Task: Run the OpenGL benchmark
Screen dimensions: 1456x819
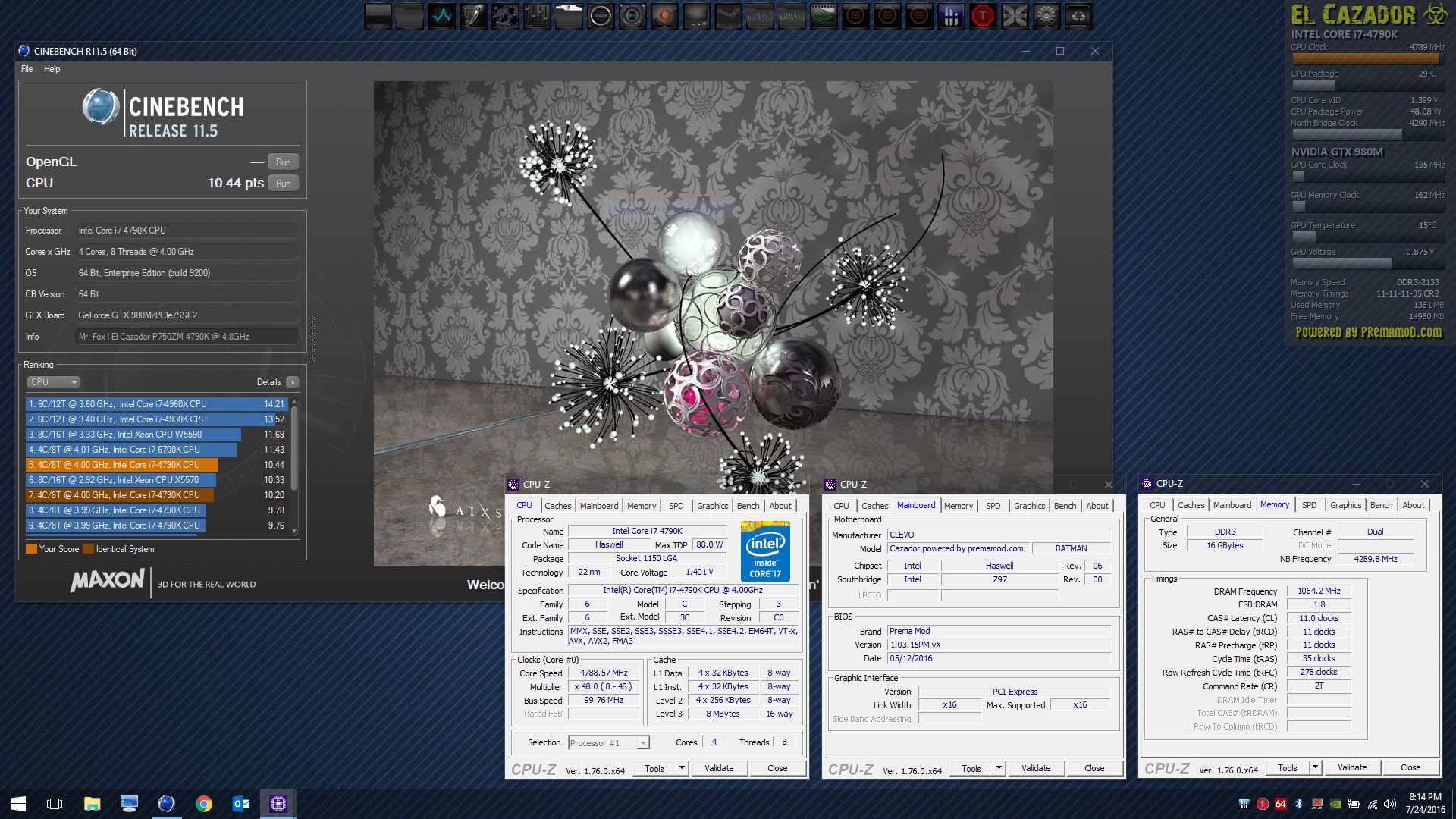Action: click(x=283, y=162)
